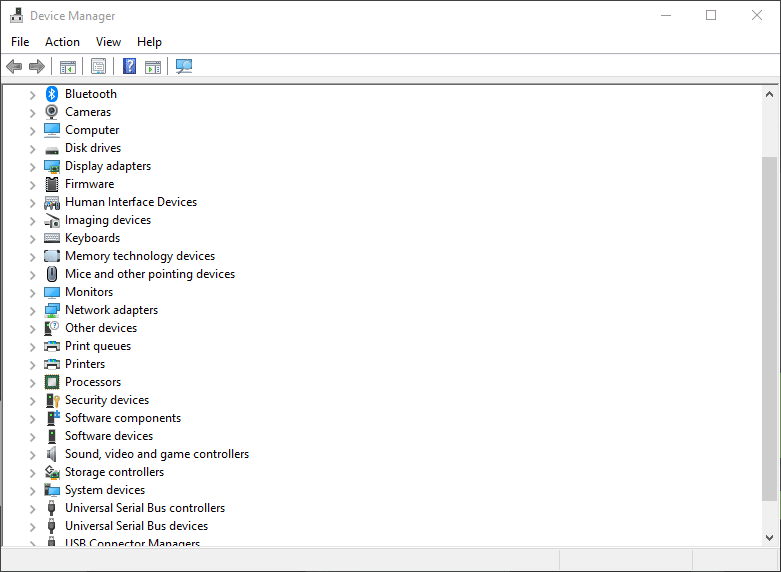Expand the Other devices node
Viewport: 781px width, 572px height.
(x=32, y=329)
